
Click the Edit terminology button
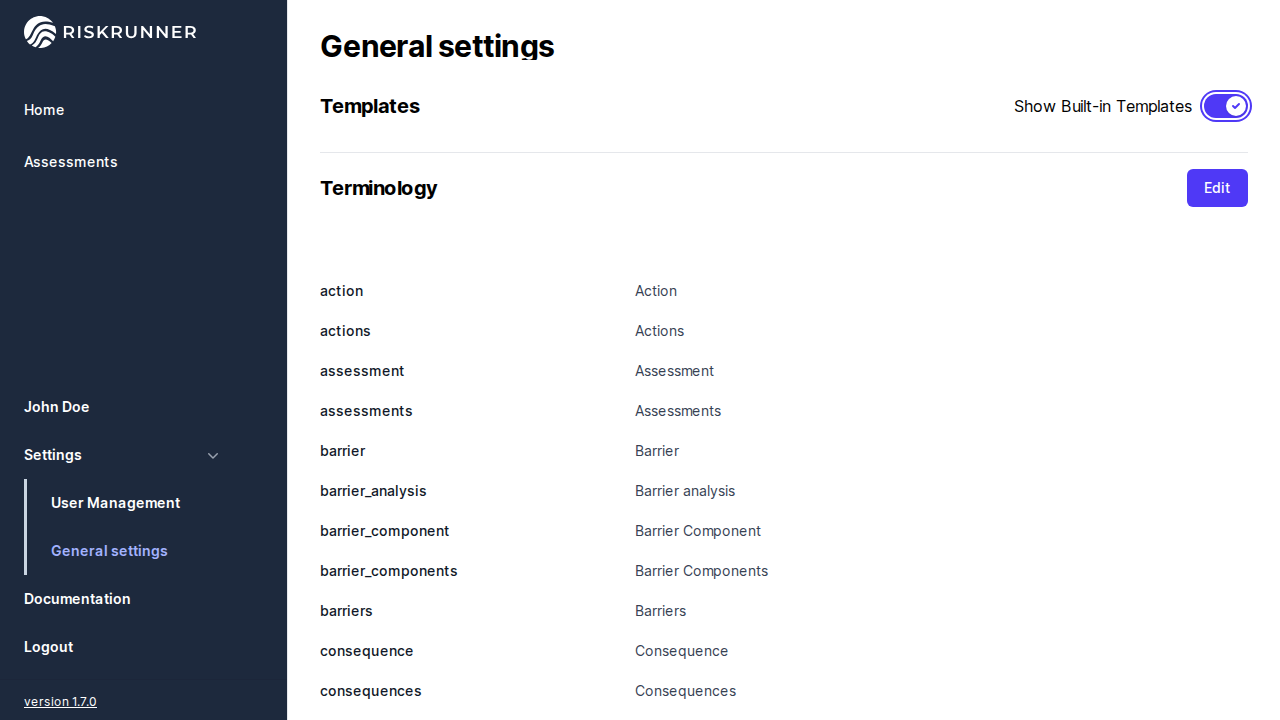coord(1216,188)
